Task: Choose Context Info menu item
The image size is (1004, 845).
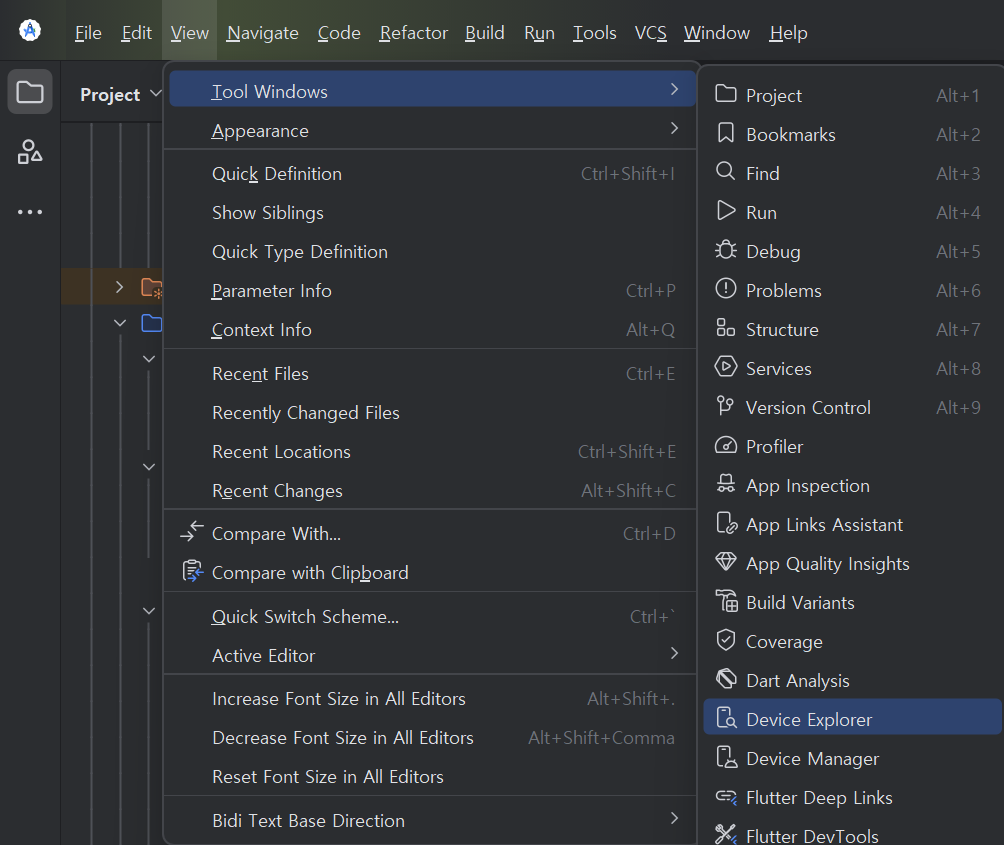Action: point(430,330)
